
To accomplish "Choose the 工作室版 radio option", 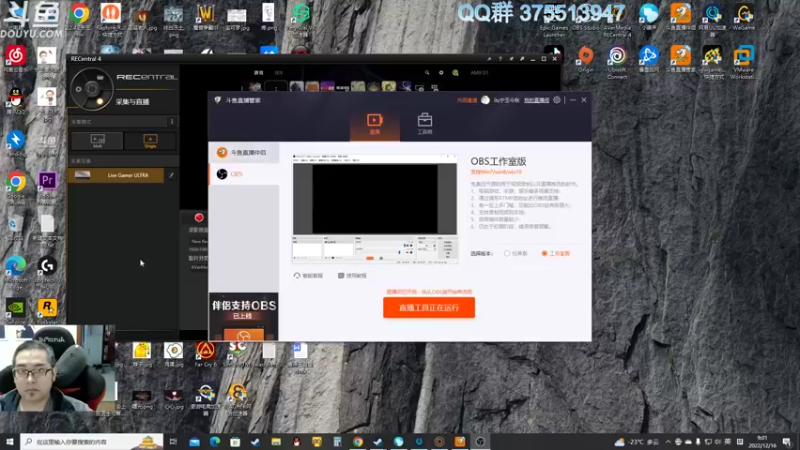I will coord(555,253).
